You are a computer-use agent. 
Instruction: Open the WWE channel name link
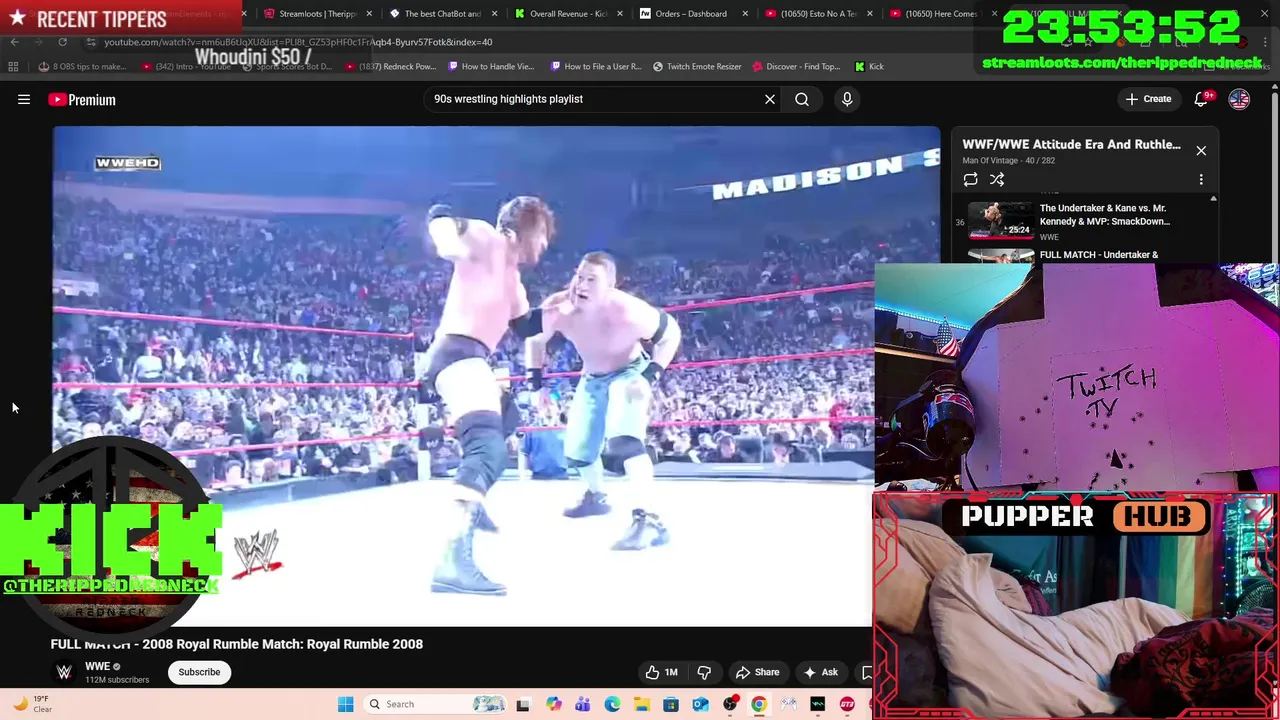pos(97,667)
